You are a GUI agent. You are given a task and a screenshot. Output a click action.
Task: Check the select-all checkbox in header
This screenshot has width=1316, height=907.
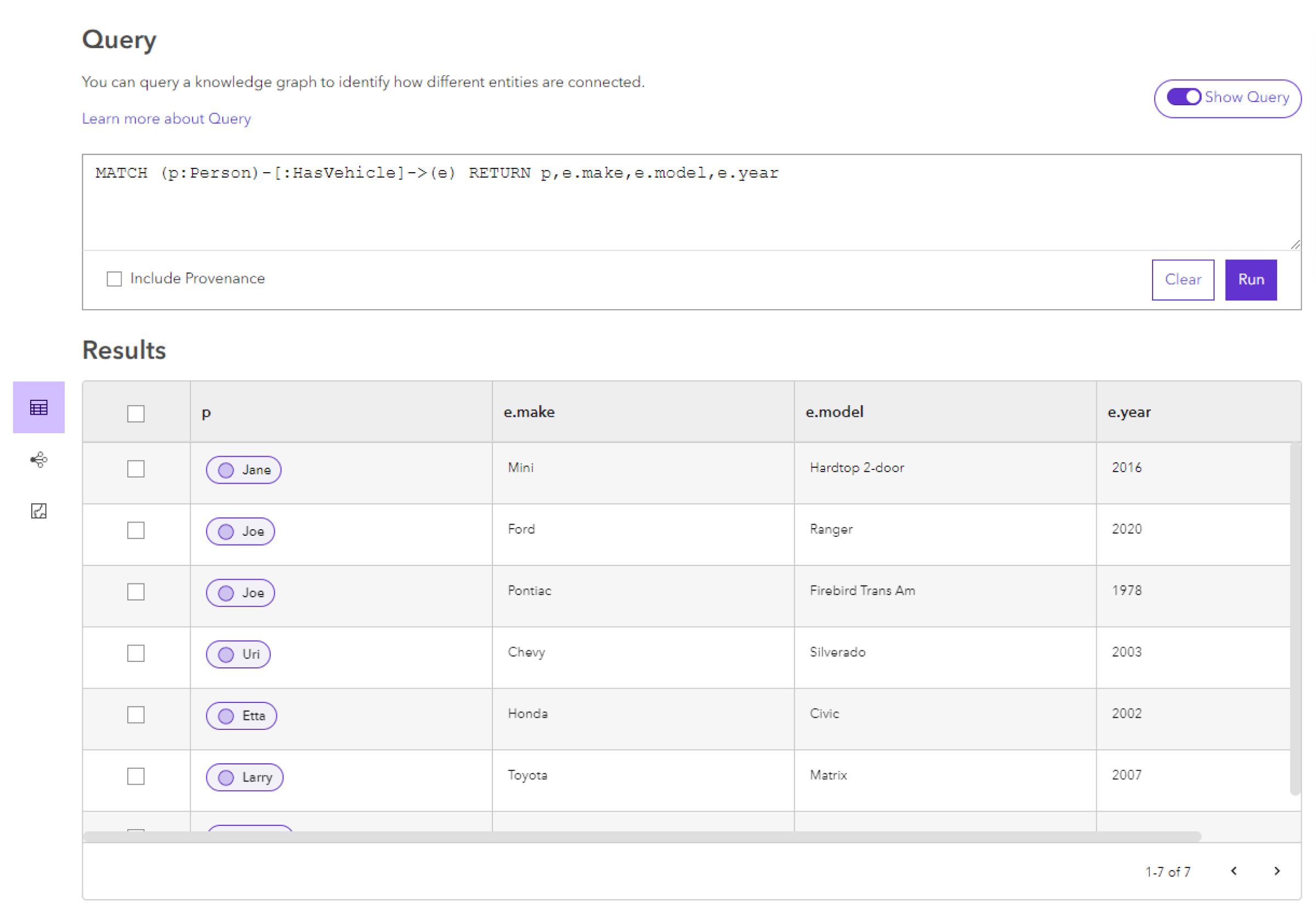point(135,412)
